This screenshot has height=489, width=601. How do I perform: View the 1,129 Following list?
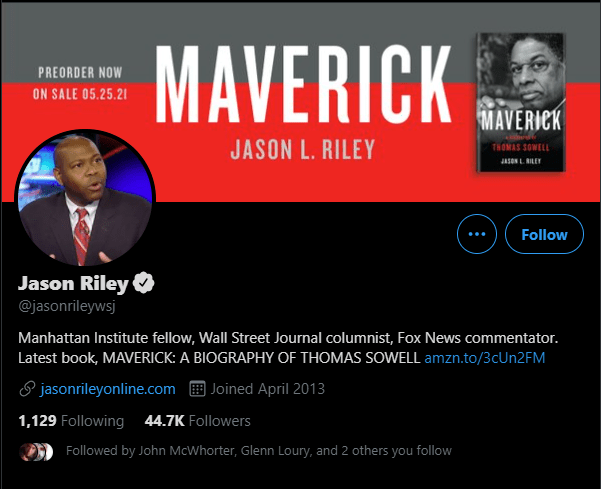pyautogui.click(x=71, y=421)
